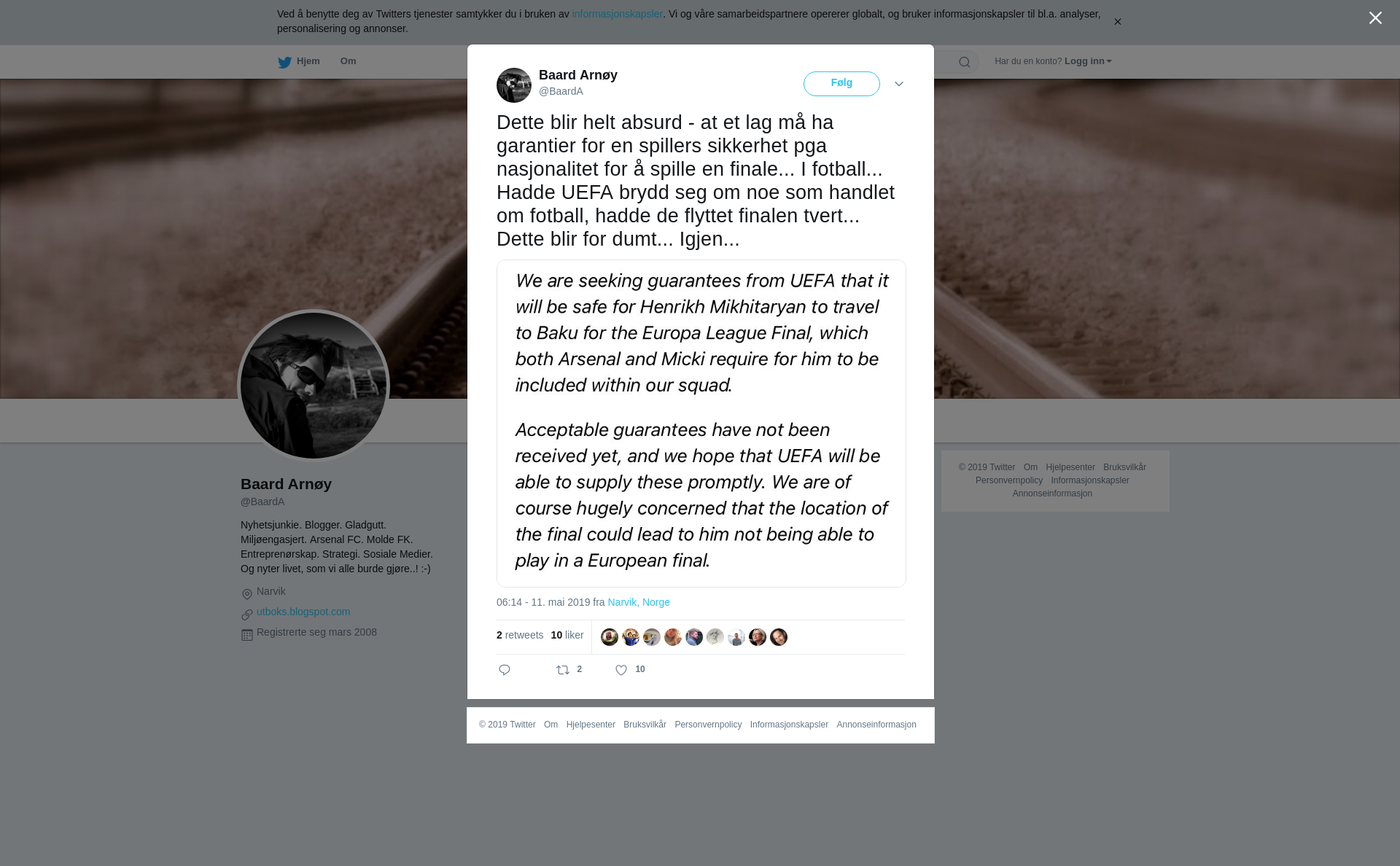Like the tweet with the heart icon
This screenshot has width=1400, height=866.
click(621, 670)
